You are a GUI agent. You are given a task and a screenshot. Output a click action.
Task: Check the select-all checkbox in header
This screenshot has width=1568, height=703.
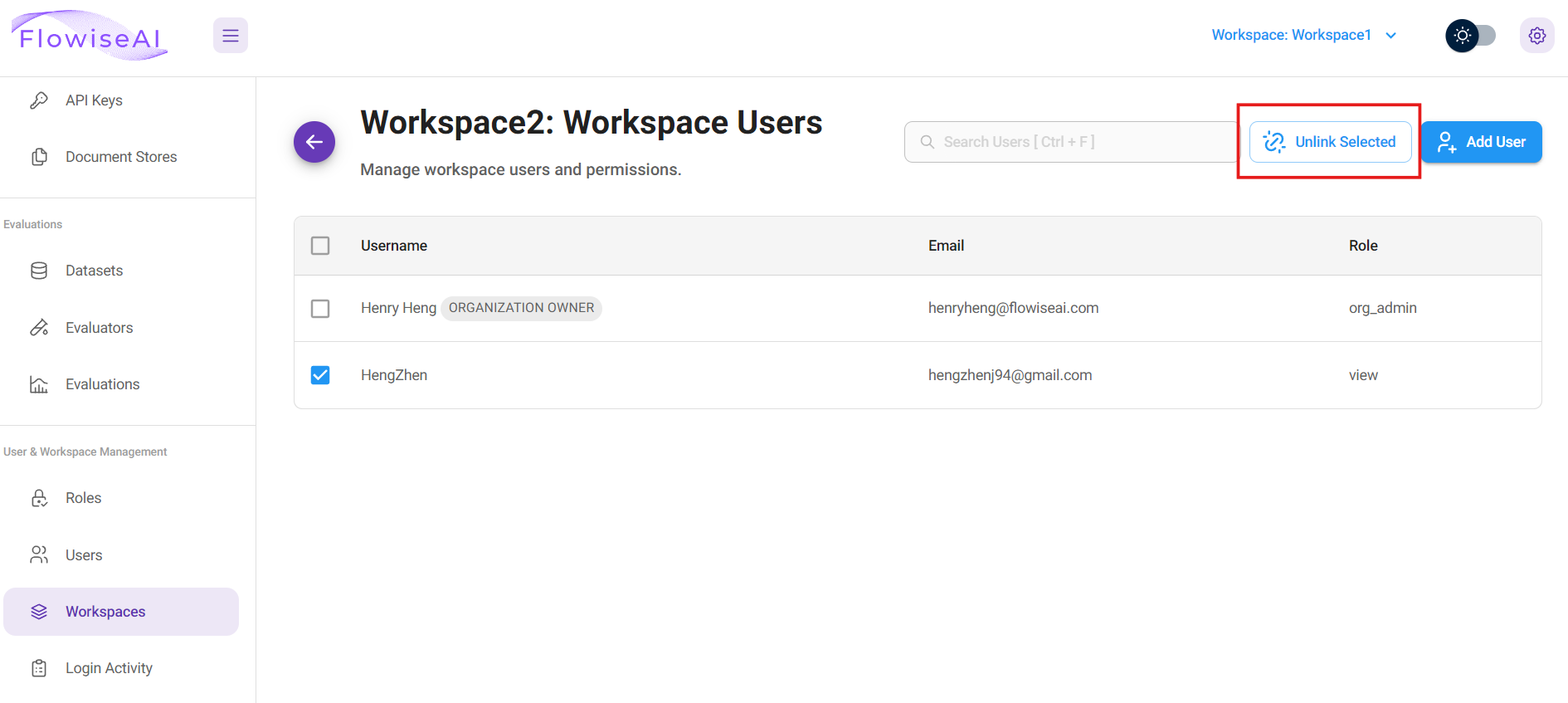(320, 246)
